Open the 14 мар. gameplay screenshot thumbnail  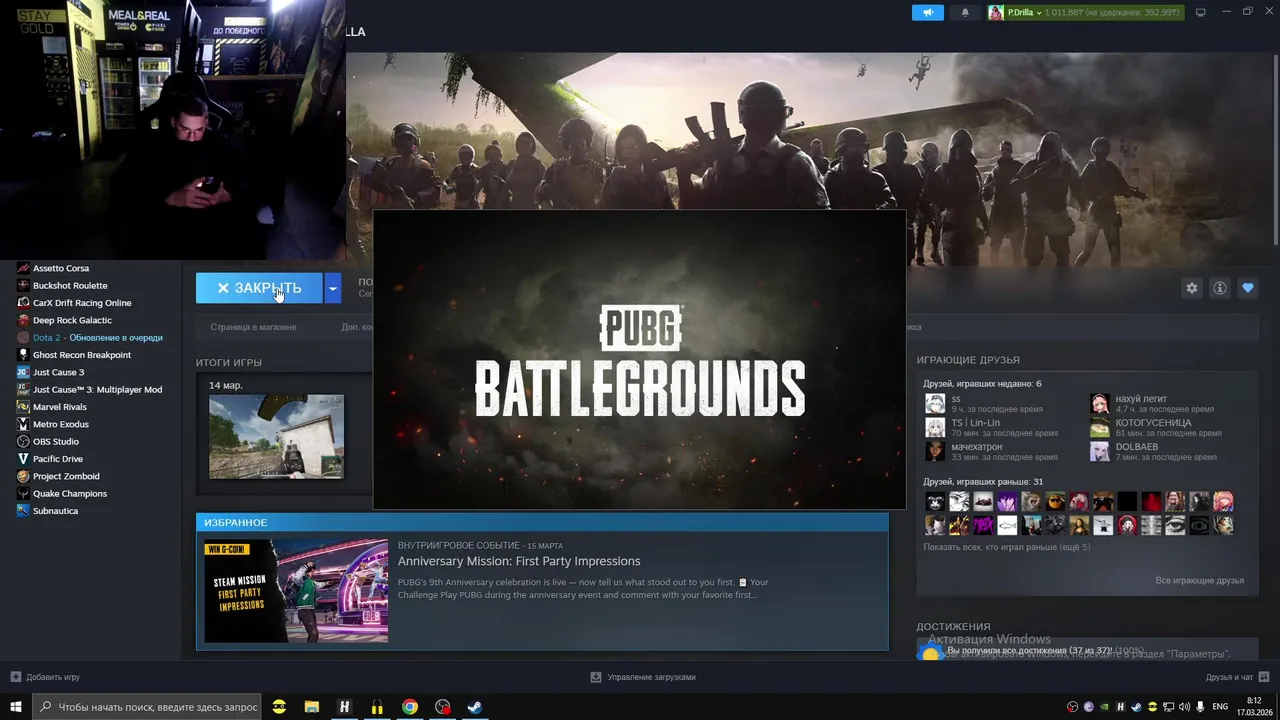click(276, 437)
